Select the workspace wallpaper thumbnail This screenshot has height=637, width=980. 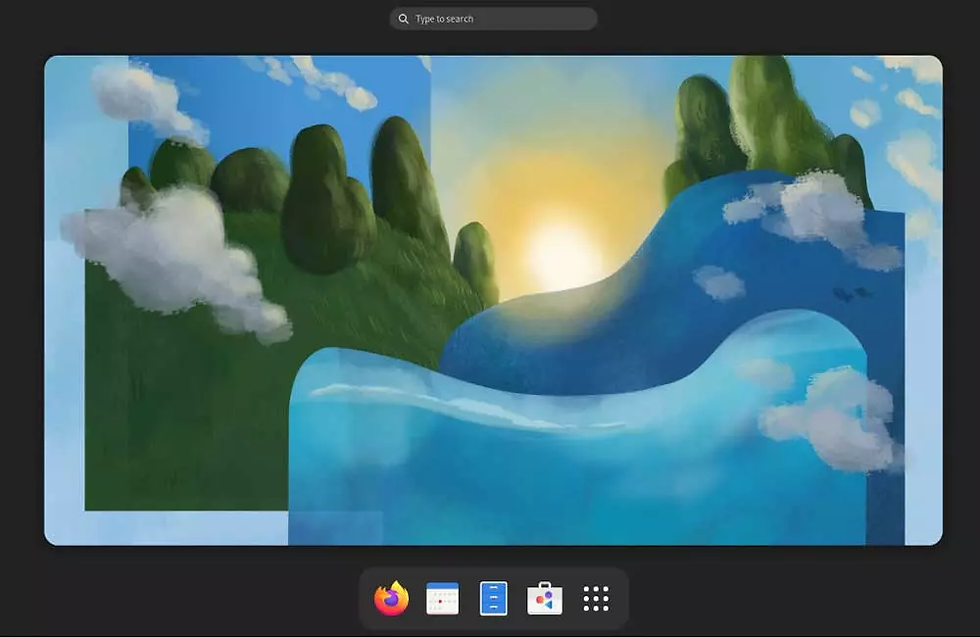pos(493,300)
